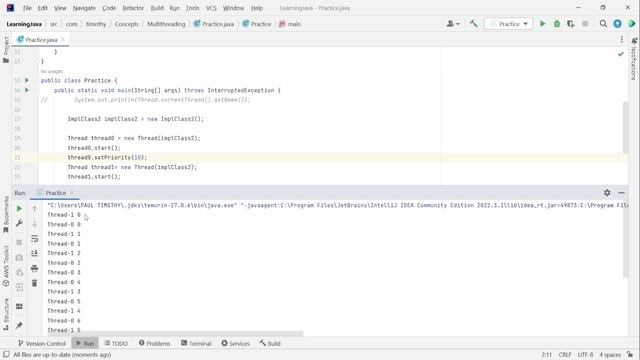Screen dimensions: 640x360
Task: Click the editor vertical scrollbar
Action: [x=625, y=127]
